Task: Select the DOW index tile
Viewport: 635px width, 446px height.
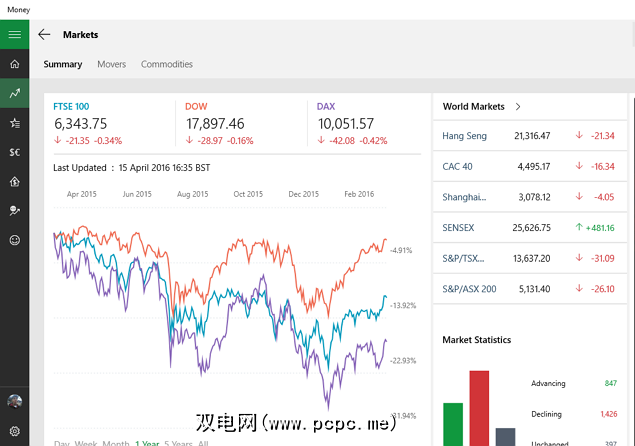Action: pos(198,106)
